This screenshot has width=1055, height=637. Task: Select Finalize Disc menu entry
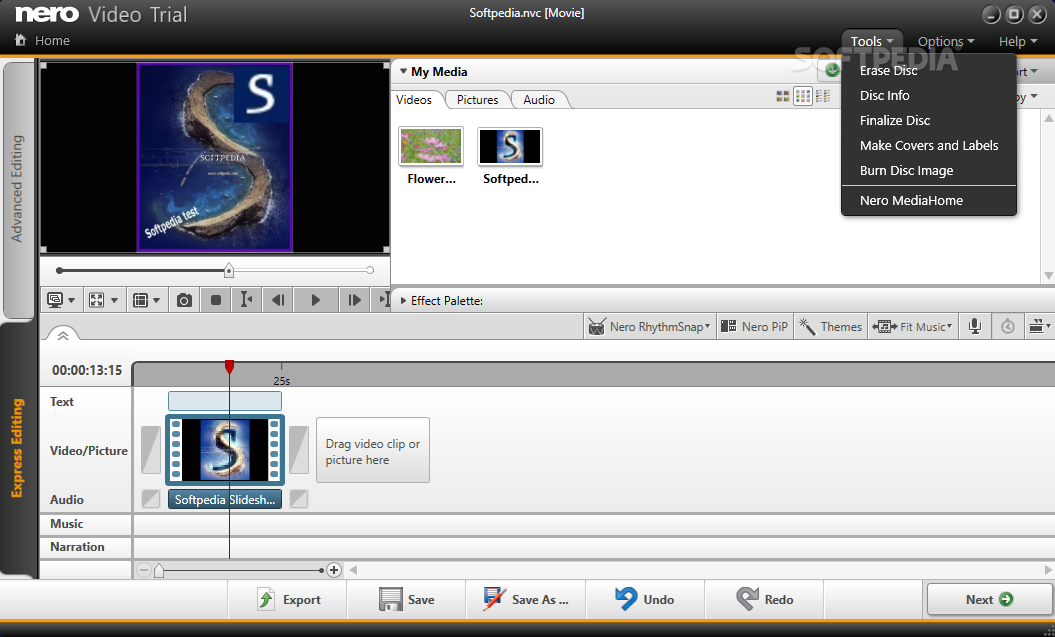click(x=929, y=120)
